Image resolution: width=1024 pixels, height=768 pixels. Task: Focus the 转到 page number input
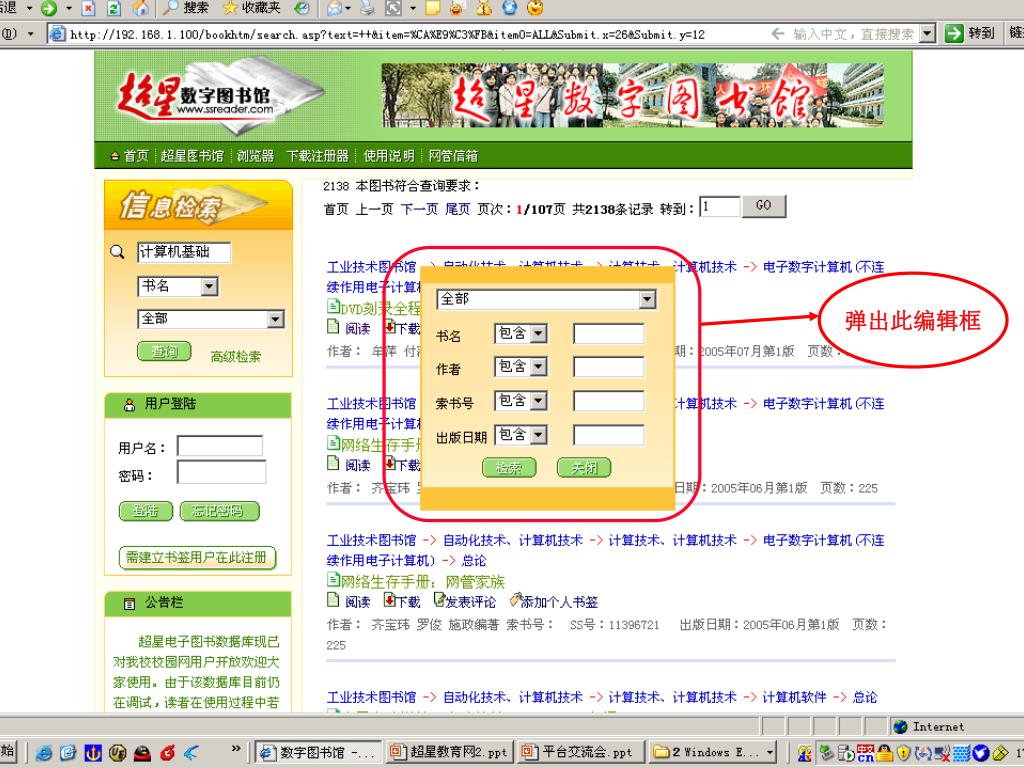(720, 206)
